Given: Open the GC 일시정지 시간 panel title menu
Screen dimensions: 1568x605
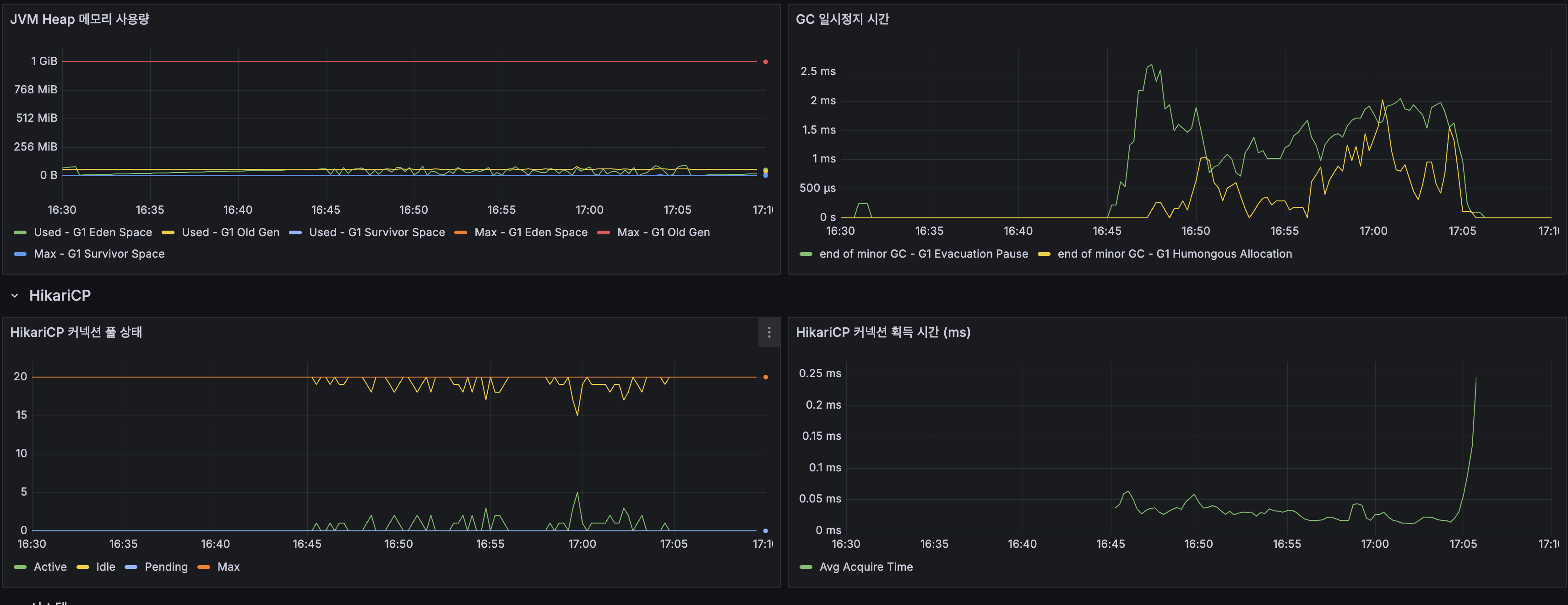Looking at the screenshot, I should click(x=843, y=19).
